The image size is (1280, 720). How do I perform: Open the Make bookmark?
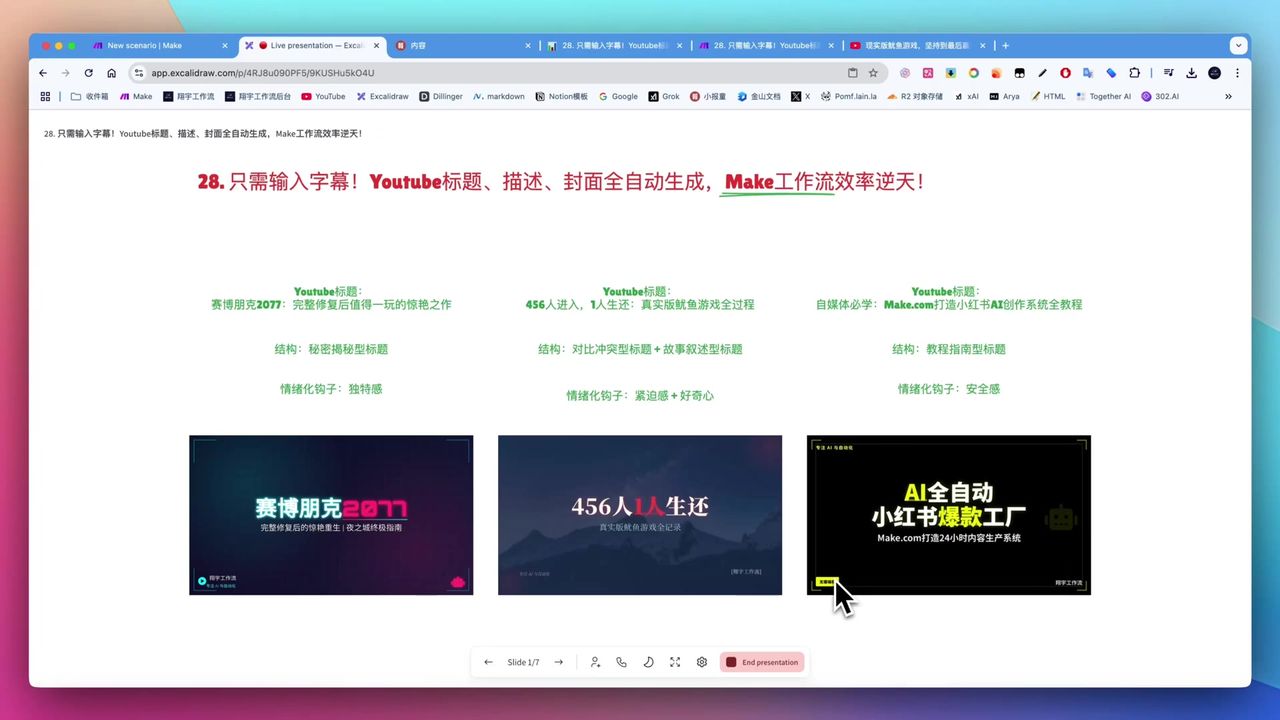point(136,96)
